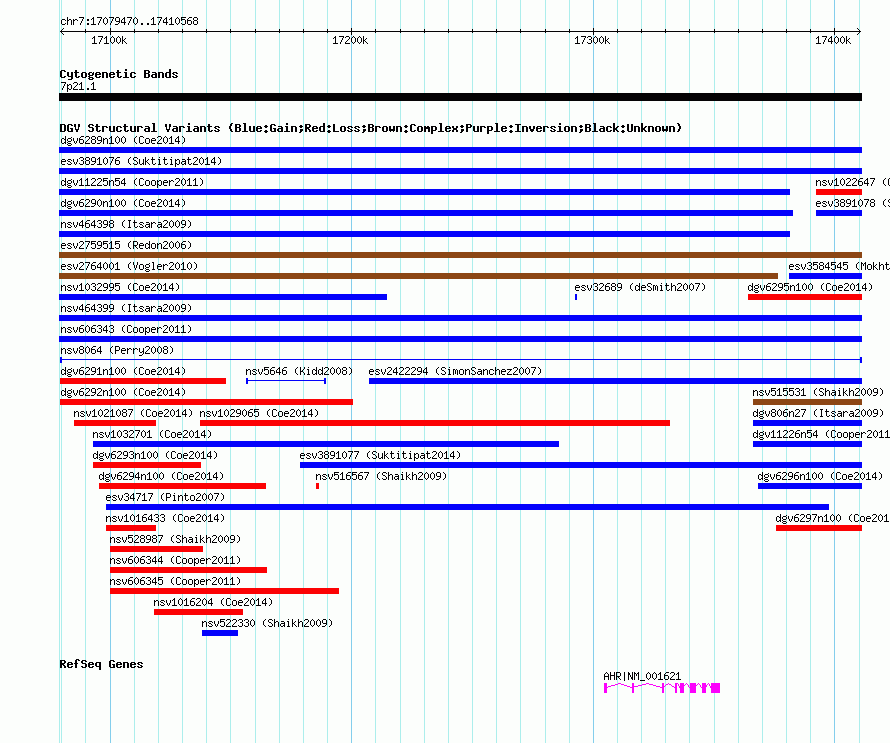Click the dgv6289n100 (Coe2014) blue gain bar
The width and height of the screenshot is (890, 743).
pos(460,150)
